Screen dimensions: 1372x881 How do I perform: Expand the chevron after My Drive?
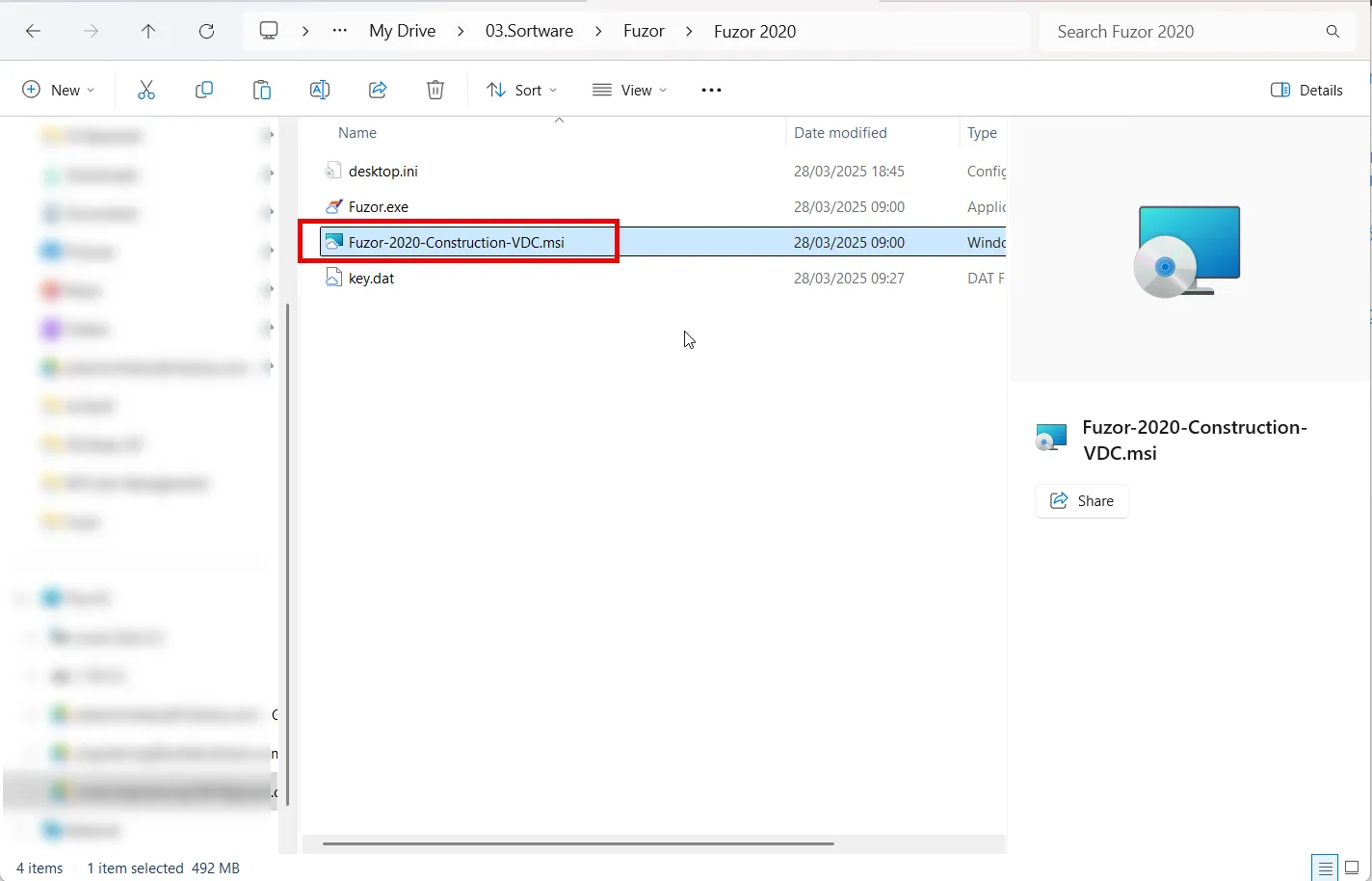coord(461,31)
